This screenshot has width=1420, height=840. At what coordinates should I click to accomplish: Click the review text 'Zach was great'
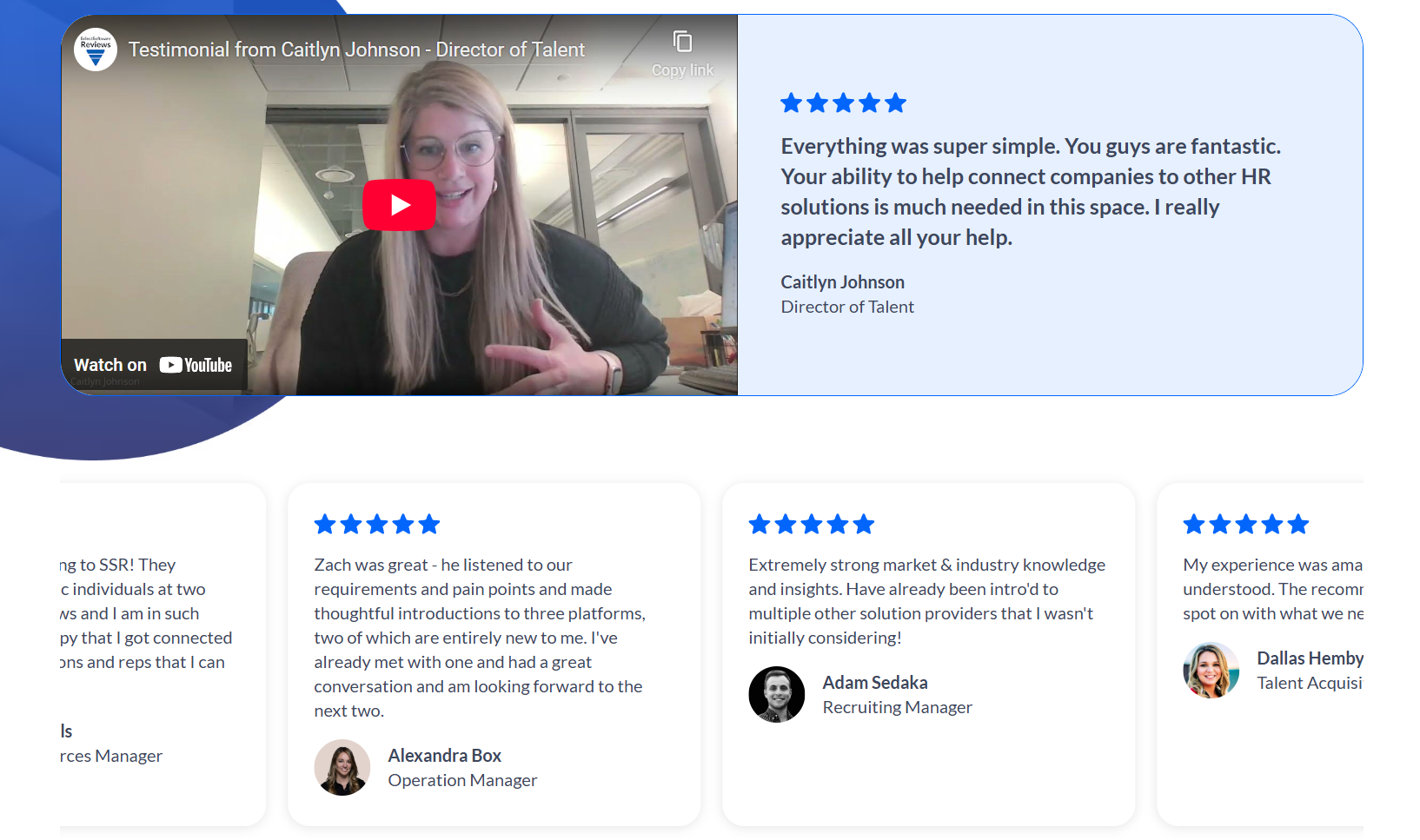click(x=480, y=638)
